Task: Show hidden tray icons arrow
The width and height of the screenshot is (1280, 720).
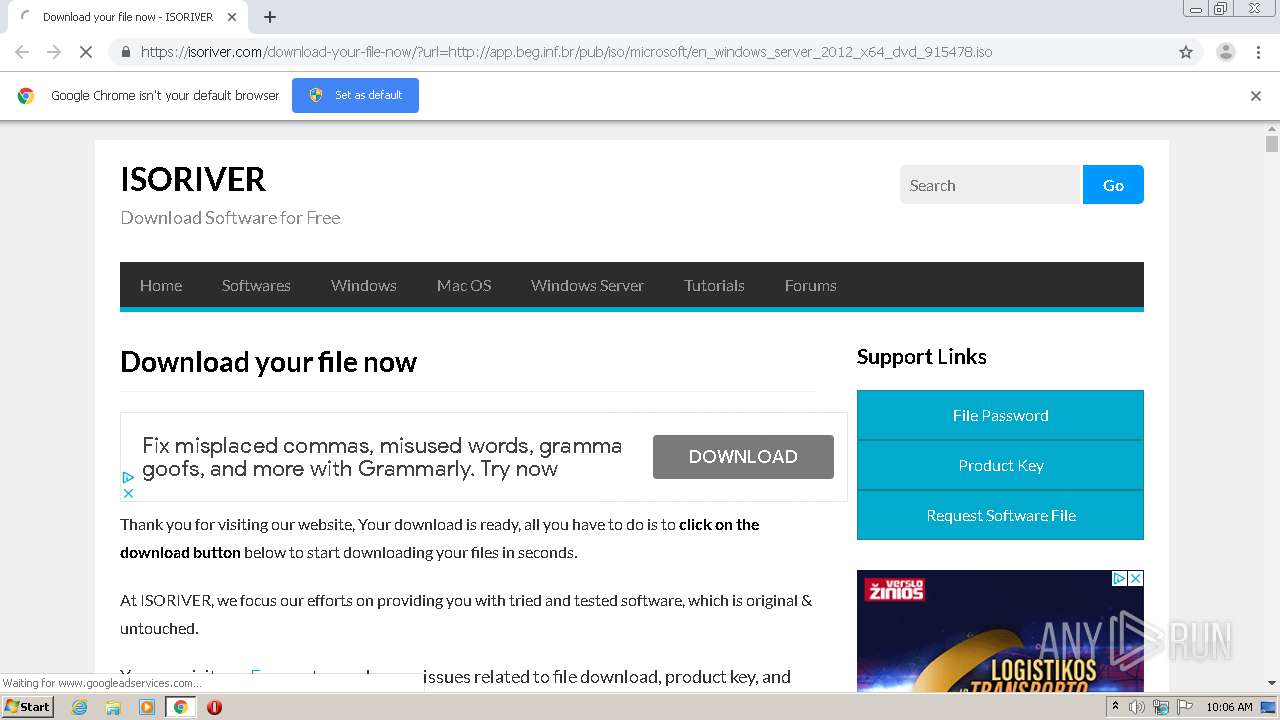Action: pos(1115,707)
